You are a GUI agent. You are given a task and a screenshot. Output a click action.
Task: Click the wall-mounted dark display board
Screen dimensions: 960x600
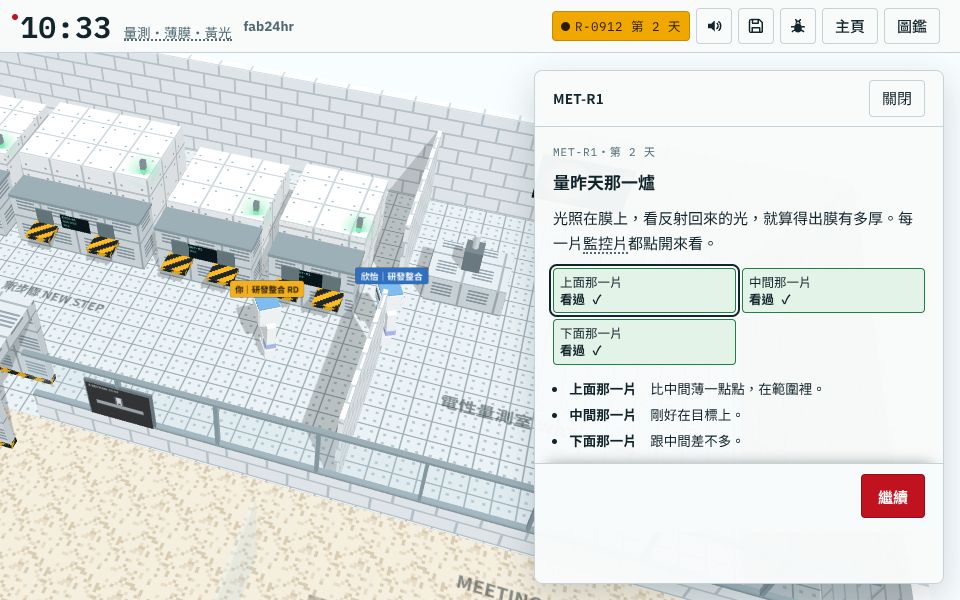(x=119, y=403)
